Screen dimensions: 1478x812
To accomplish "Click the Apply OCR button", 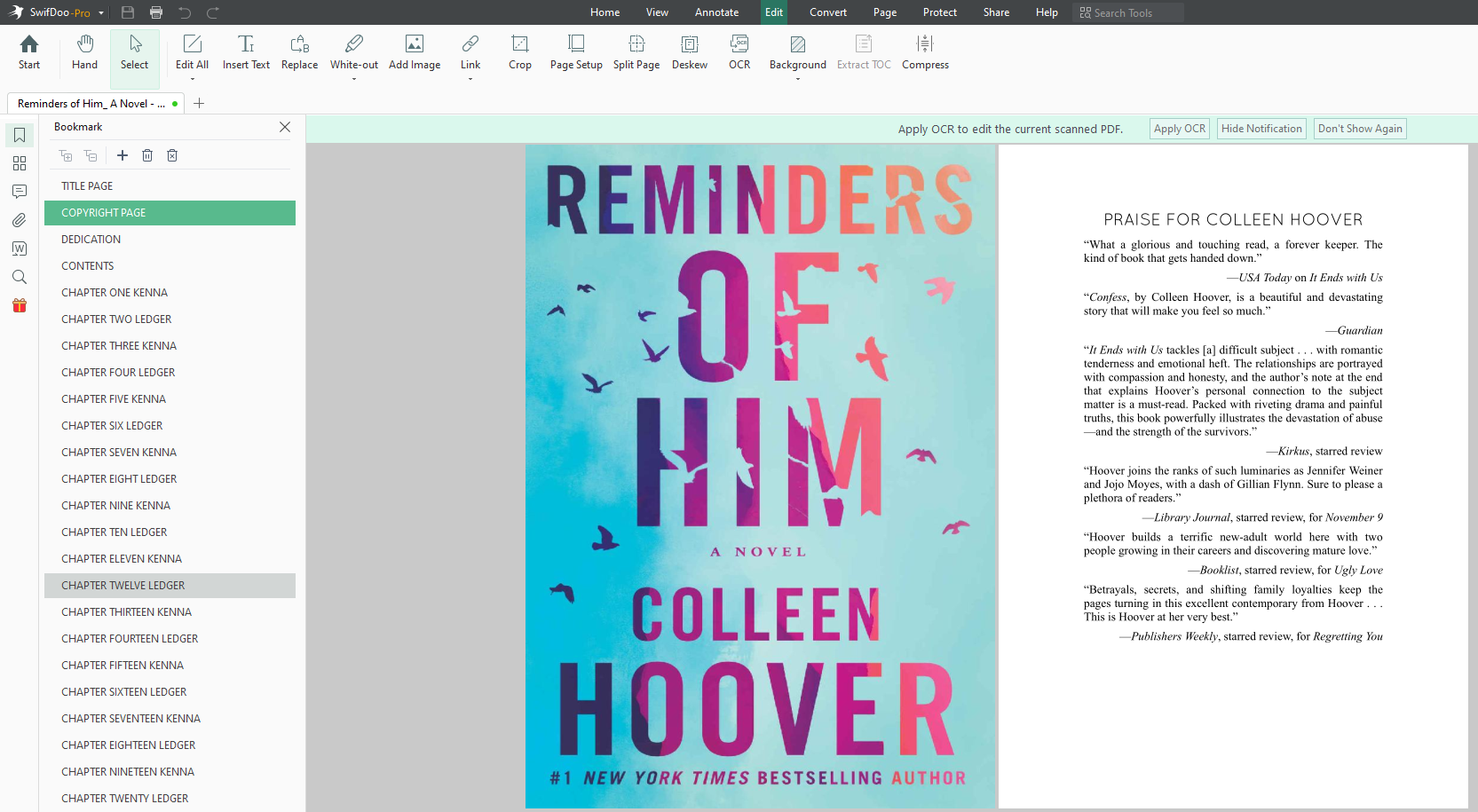I will (x=1180, y=129).
